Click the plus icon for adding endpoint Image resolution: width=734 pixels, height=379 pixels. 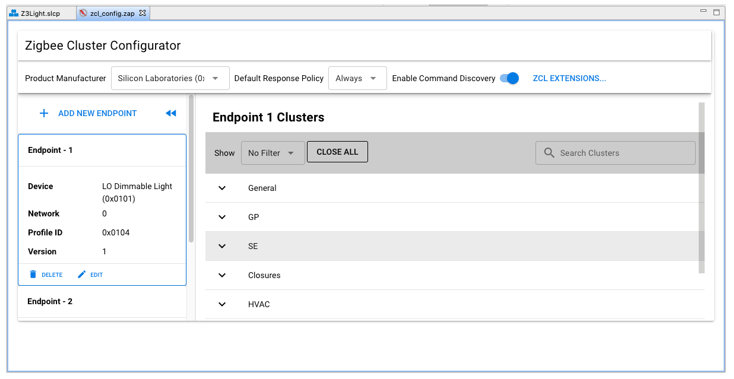tap(44, 113)
